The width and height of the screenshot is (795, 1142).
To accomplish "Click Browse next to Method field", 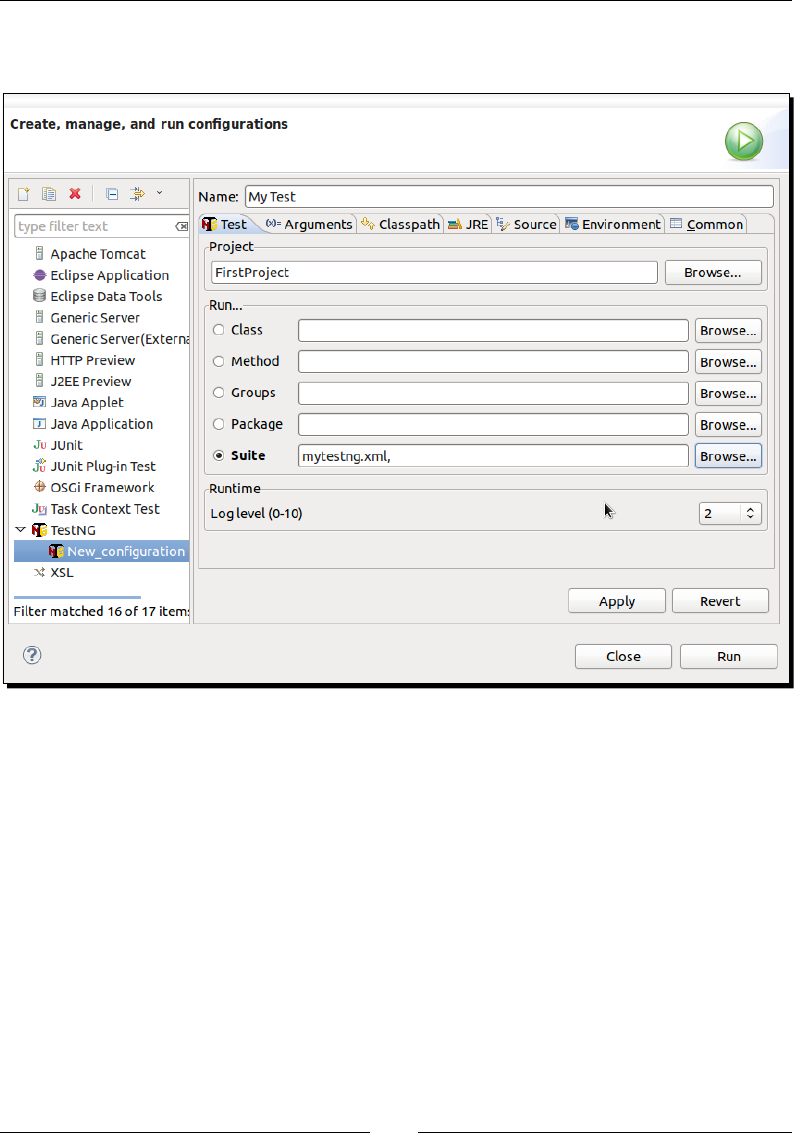I will click(728, 362).
